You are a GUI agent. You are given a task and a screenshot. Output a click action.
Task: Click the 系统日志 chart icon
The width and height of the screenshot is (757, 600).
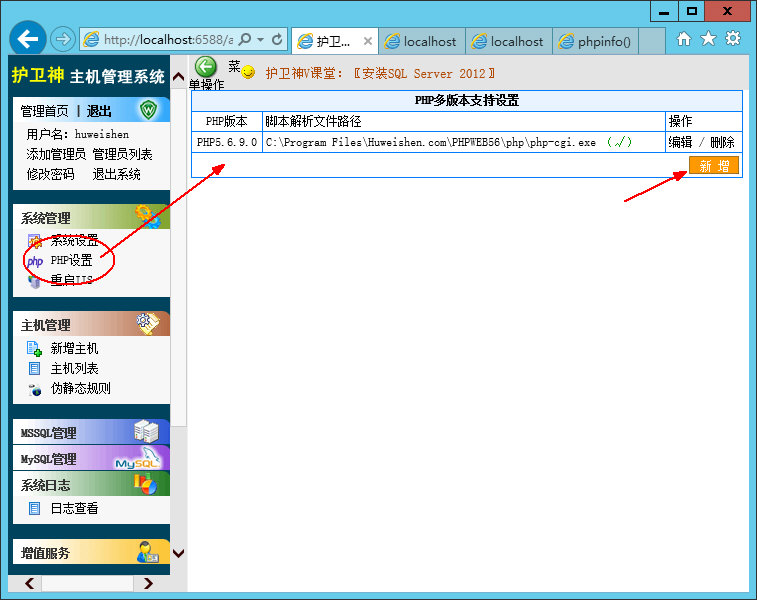coord(145,484)
